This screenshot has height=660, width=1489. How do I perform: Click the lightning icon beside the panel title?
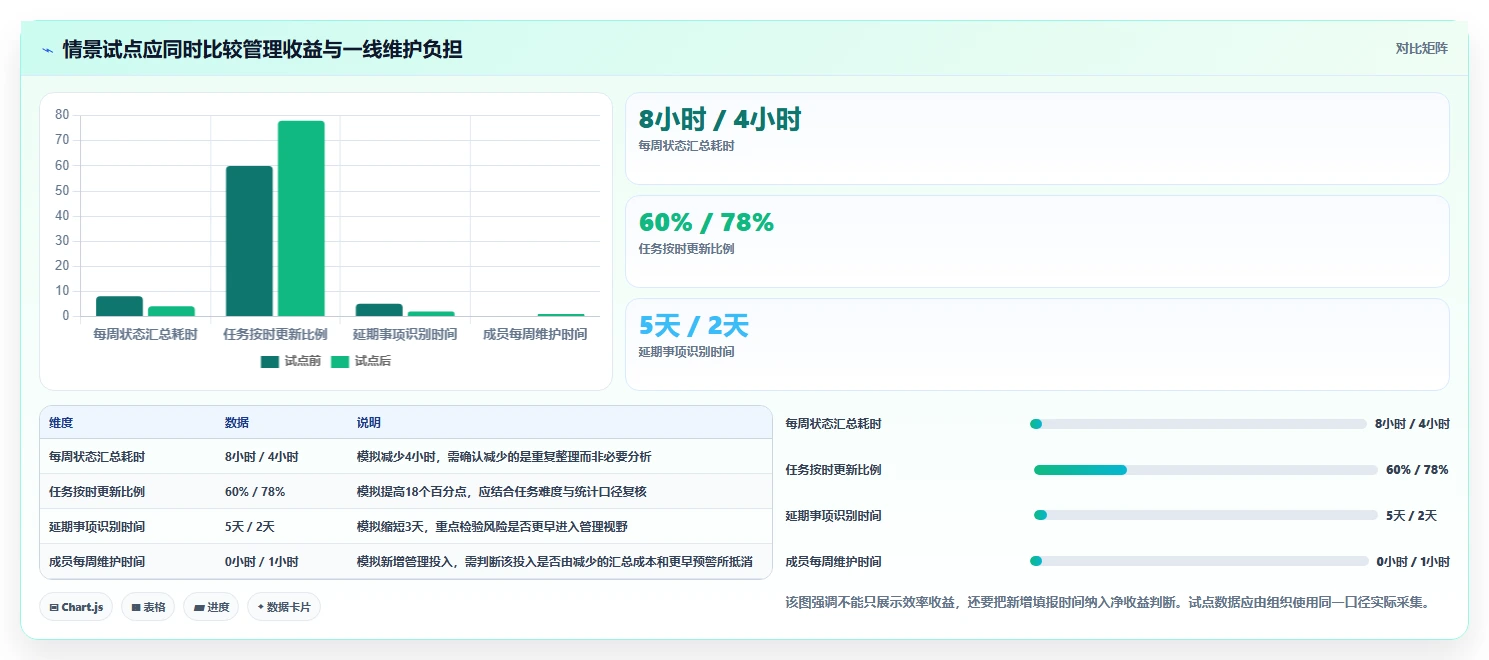[47, 49]
